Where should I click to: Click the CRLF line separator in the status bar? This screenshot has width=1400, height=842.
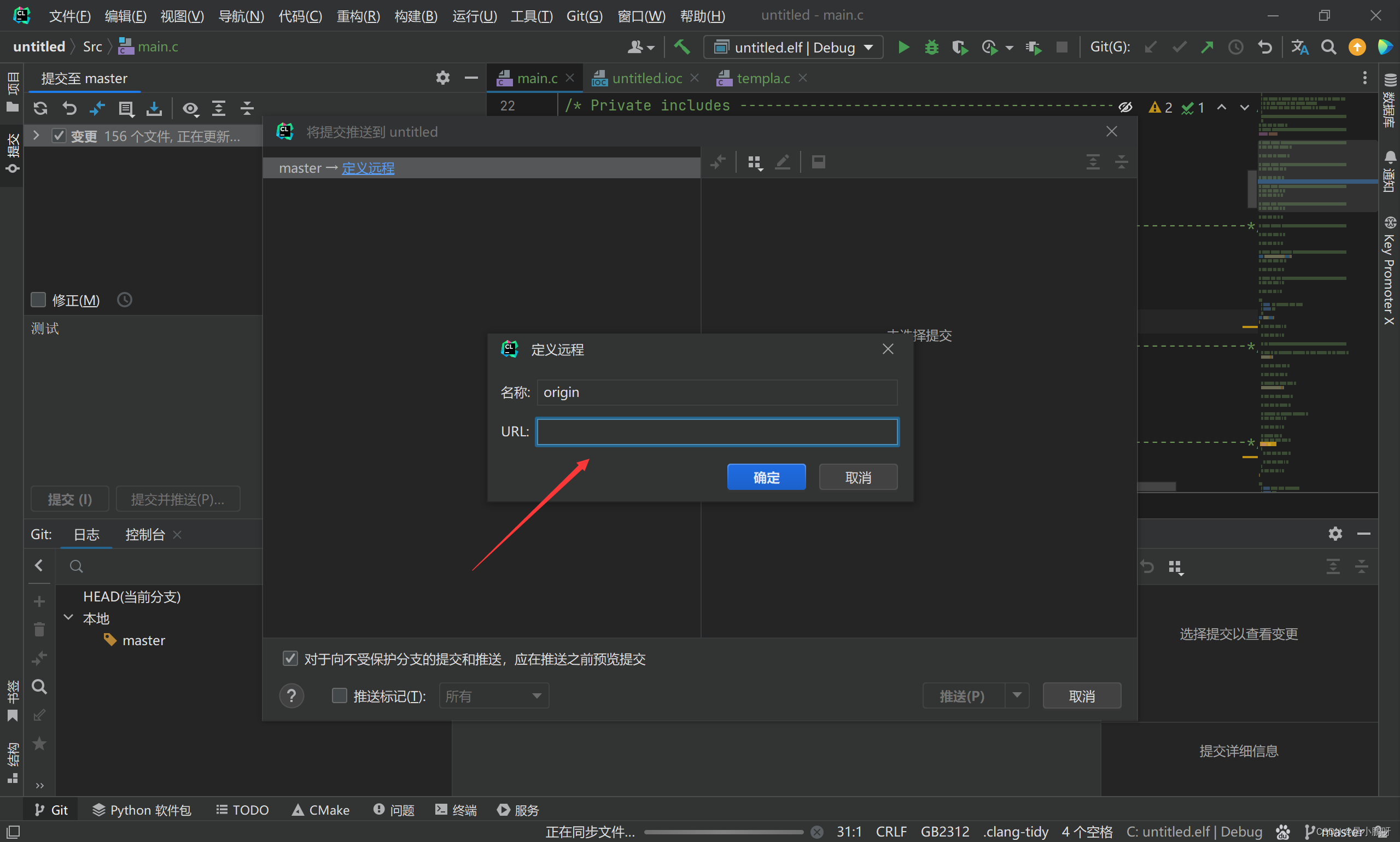click(891, 831)
